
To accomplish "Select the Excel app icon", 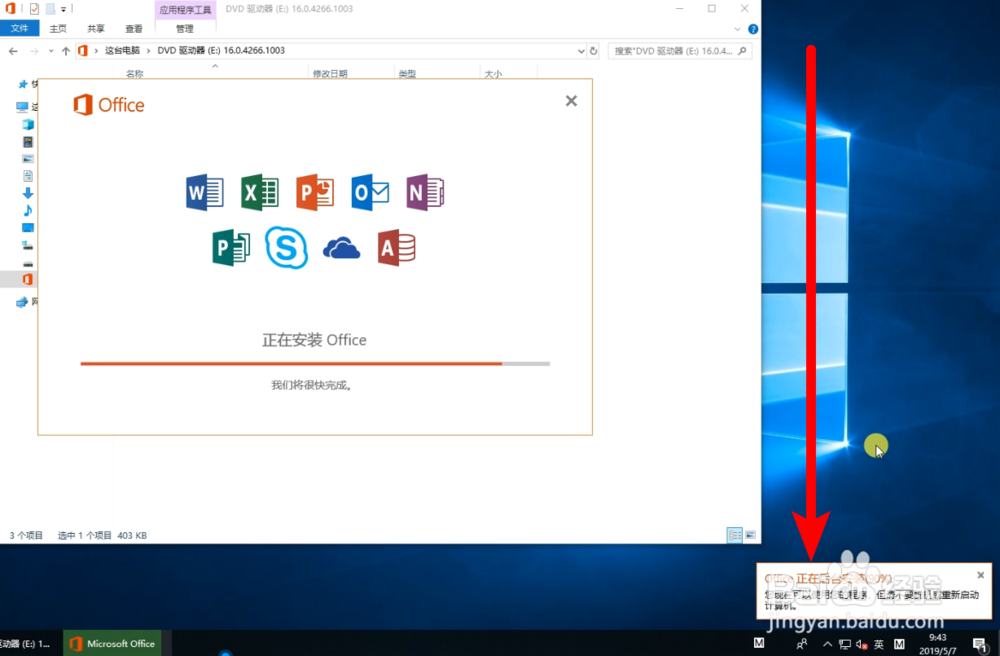I will 259,192.
